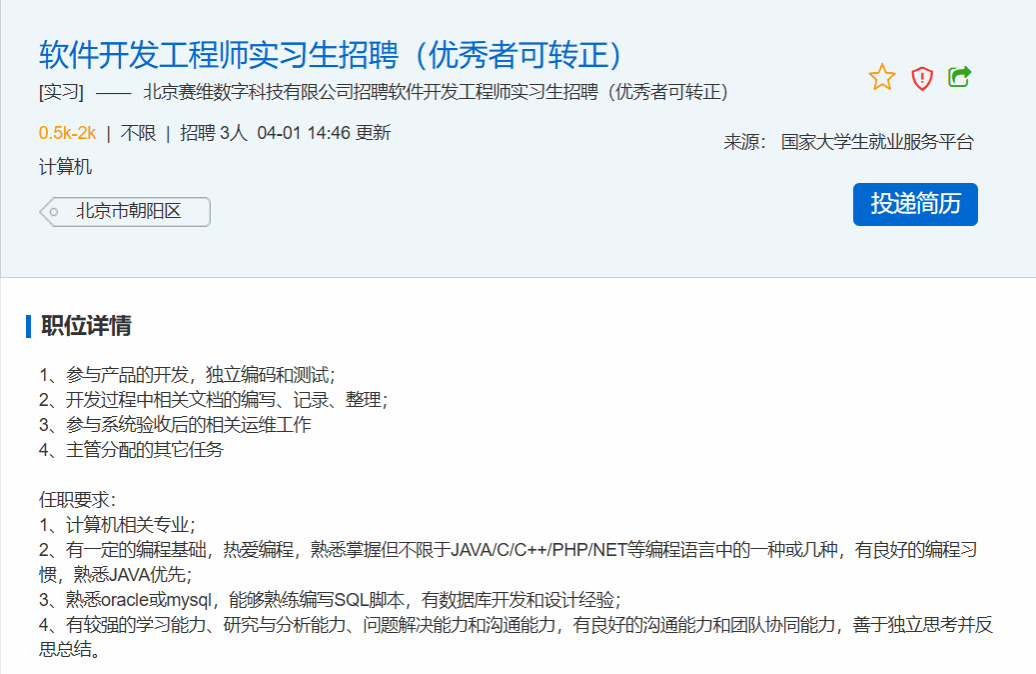Select the 北京市朝阳区 location tag
Viewport: 1036px width, 674px height.
pos(128,212)
